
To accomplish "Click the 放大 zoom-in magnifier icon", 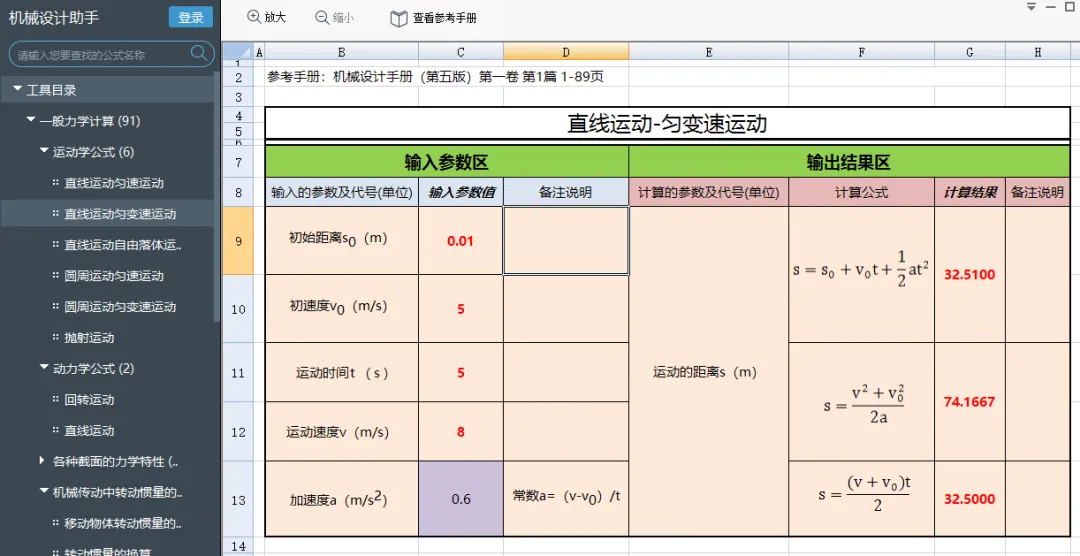I will click(254, 17).
